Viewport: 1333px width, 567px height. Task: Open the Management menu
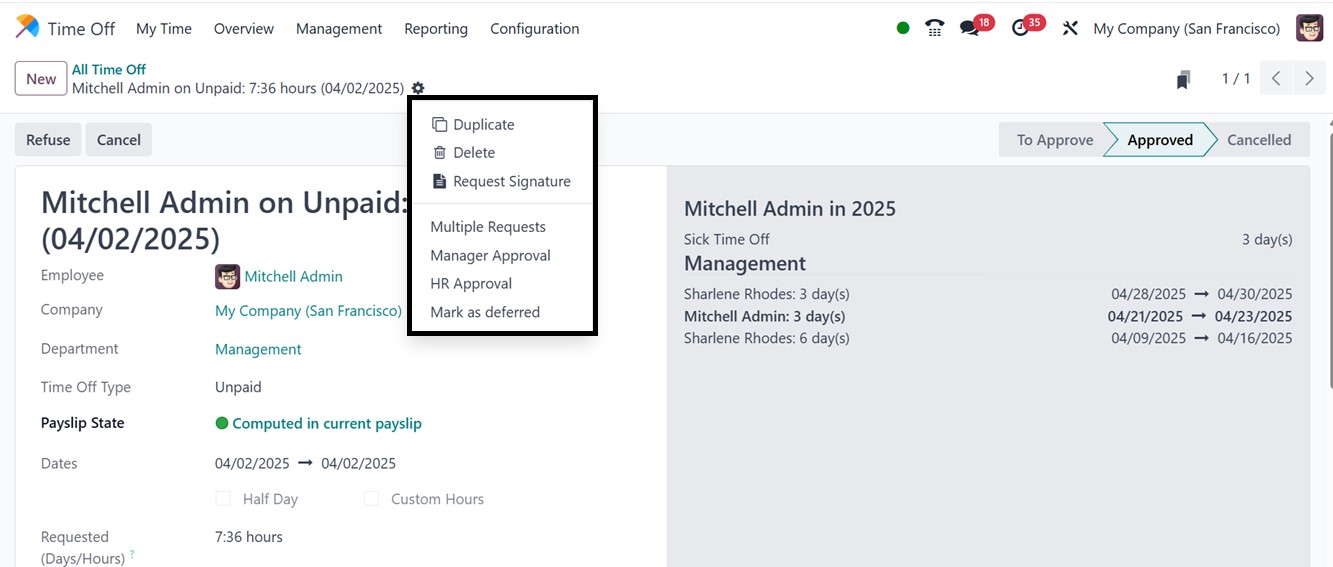338,29
